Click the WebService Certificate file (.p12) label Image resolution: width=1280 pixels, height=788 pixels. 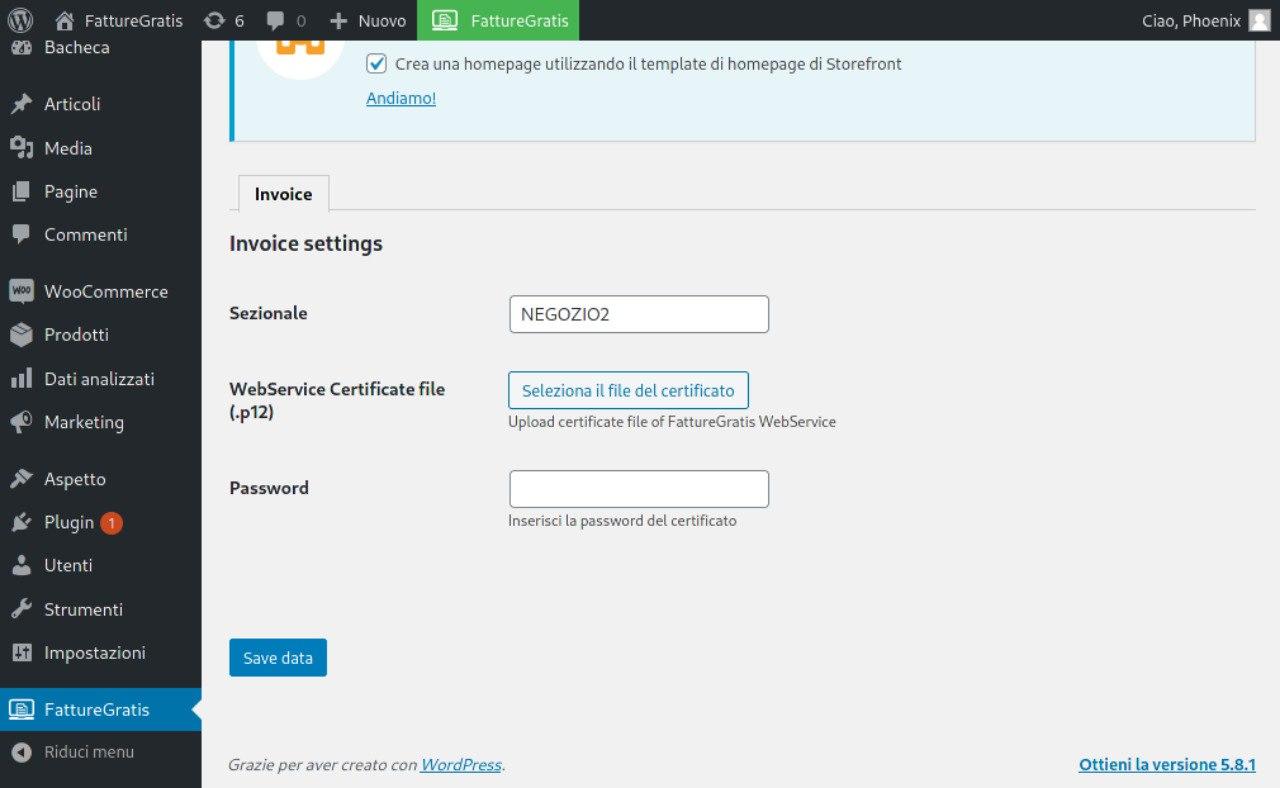(x=337, y=400)
